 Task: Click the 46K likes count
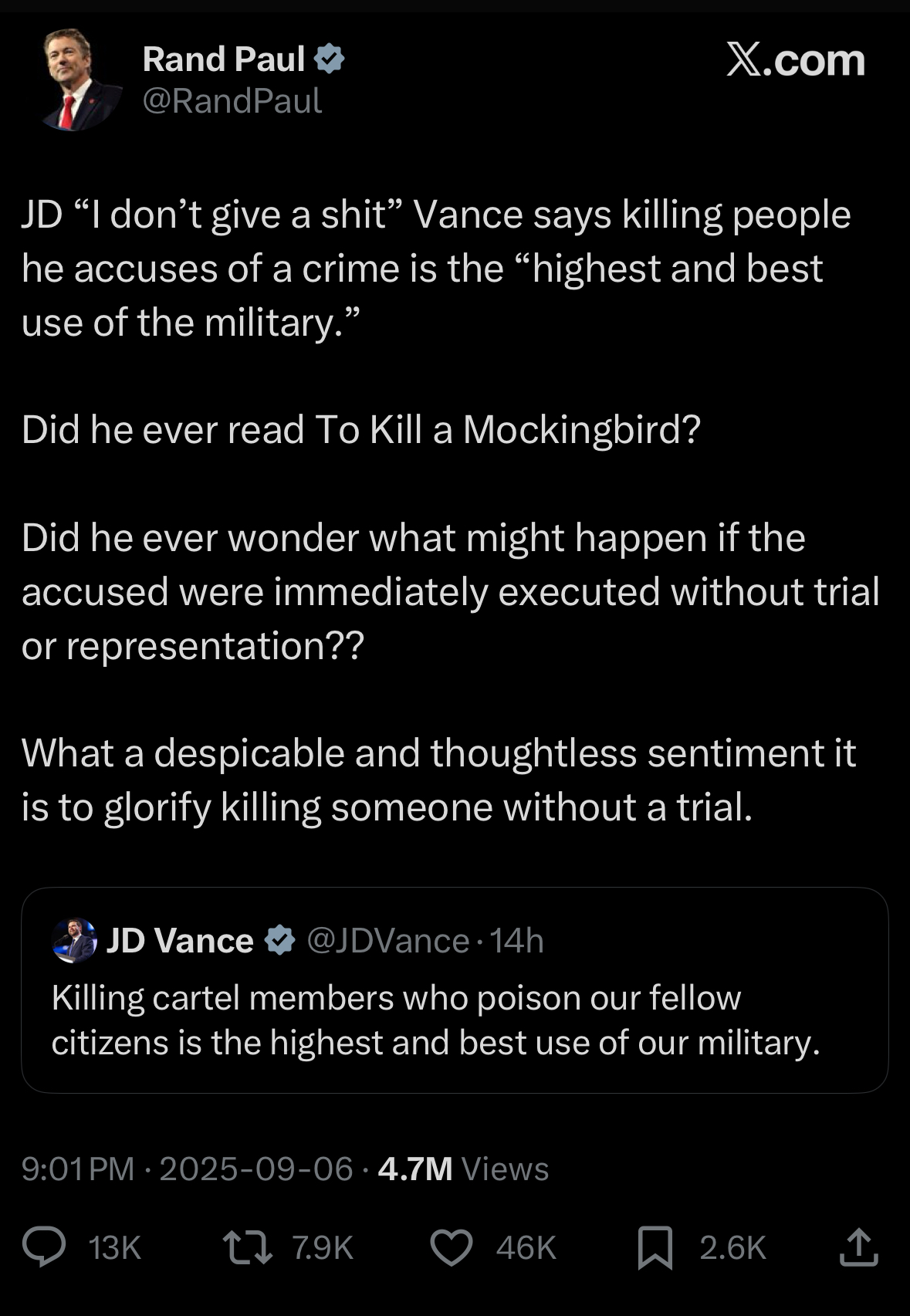526,1248
